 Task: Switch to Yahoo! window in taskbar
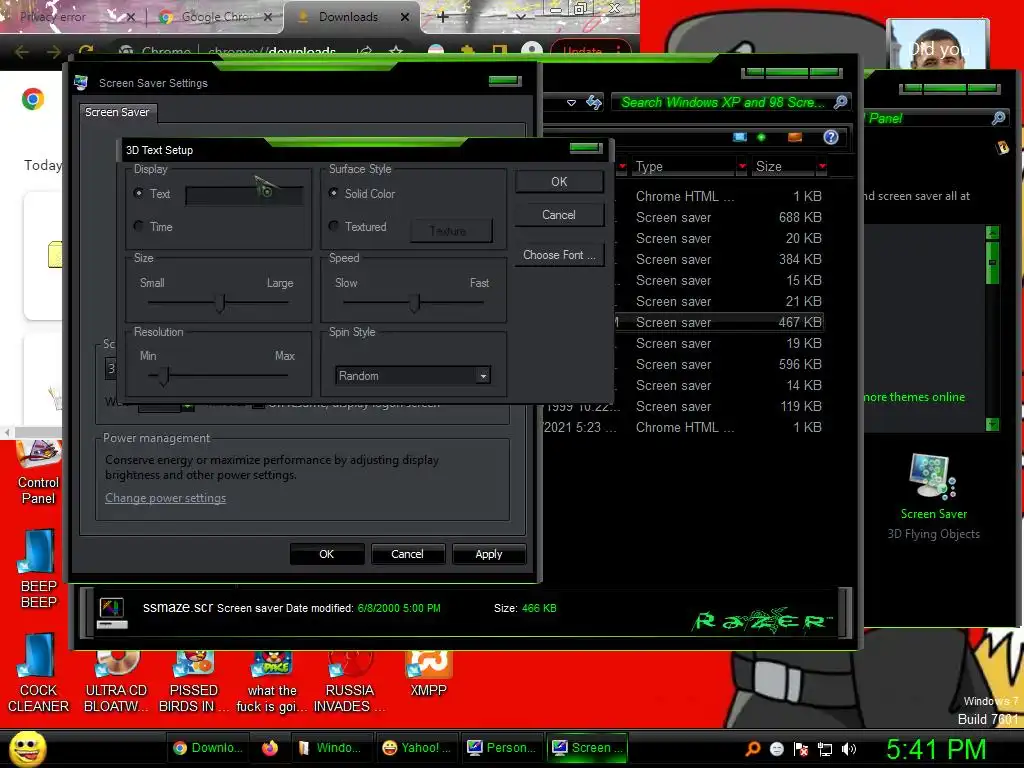click(x=417, y=748)
